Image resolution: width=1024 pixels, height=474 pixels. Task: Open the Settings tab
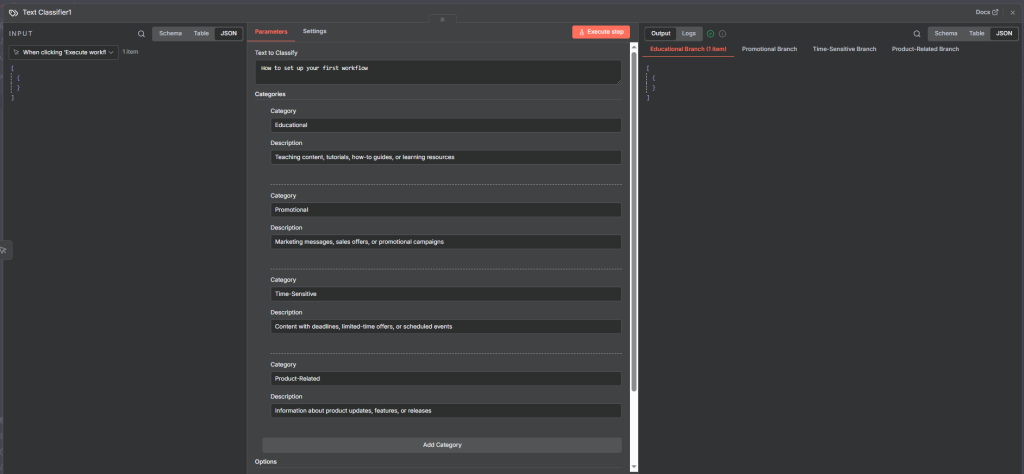[314, 31]
